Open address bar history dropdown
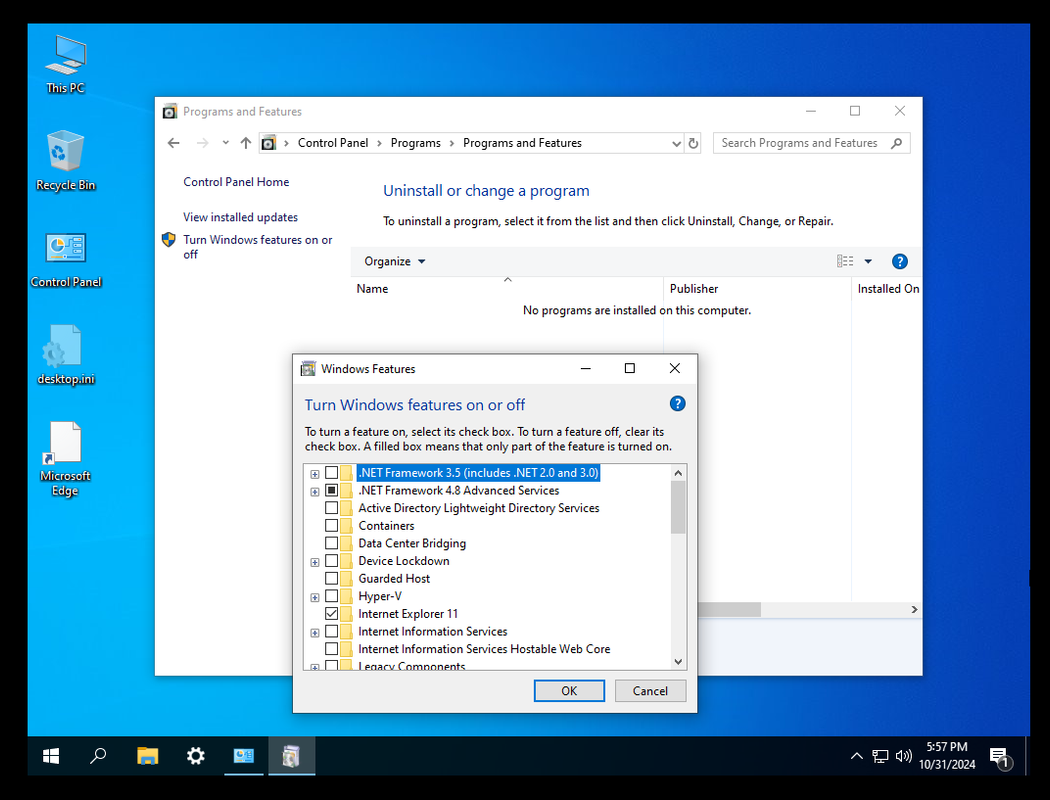1050x800 pixels. (x=676, y=143)
